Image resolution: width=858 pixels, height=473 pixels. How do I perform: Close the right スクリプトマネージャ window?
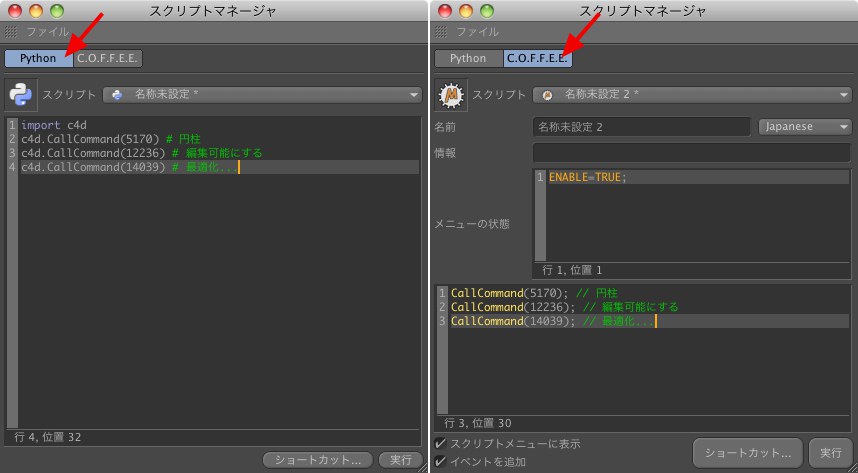pyautogui.click(x=445, y=10)
